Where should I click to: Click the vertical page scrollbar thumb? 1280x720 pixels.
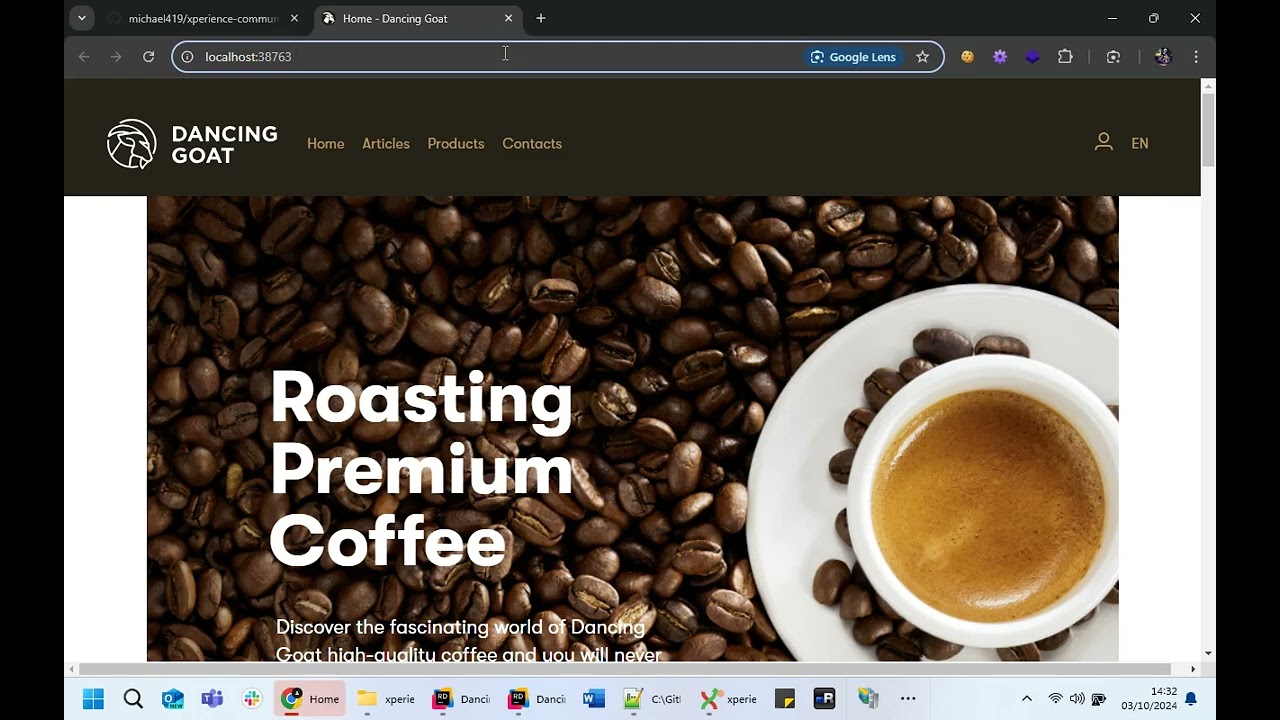click(1208, 129)
